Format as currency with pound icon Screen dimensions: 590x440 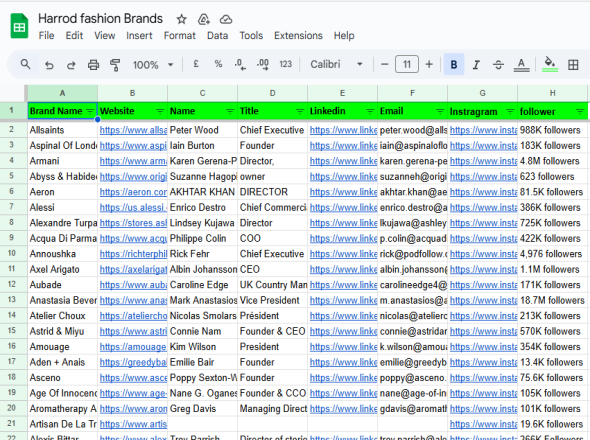tap(196, 64)
